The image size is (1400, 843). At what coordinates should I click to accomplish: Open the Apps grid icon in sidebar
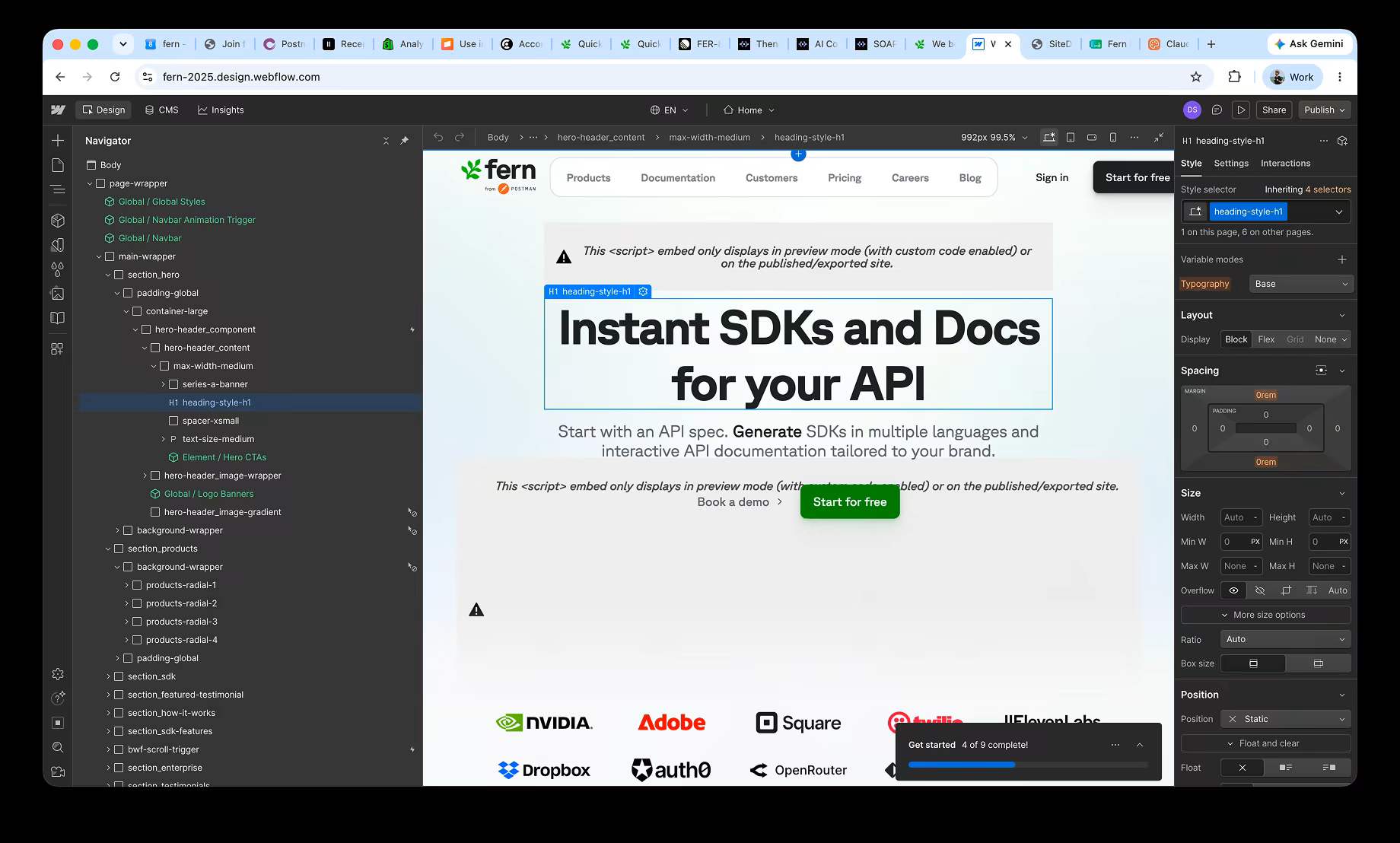58,348
